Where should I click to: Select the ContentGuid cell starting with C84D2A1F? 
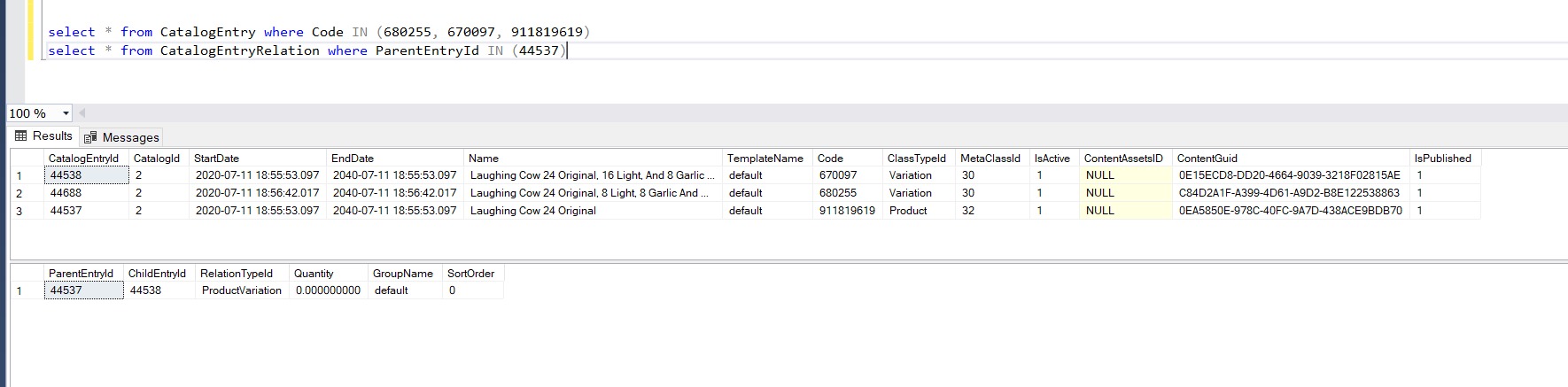pos(1289,193)
